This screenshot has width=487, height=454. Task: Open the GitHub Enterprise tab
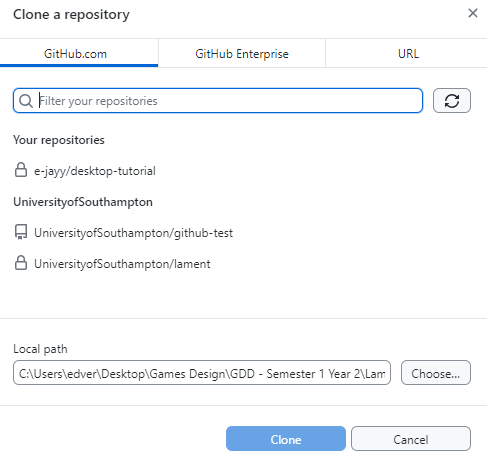click(x=242, y=53)
